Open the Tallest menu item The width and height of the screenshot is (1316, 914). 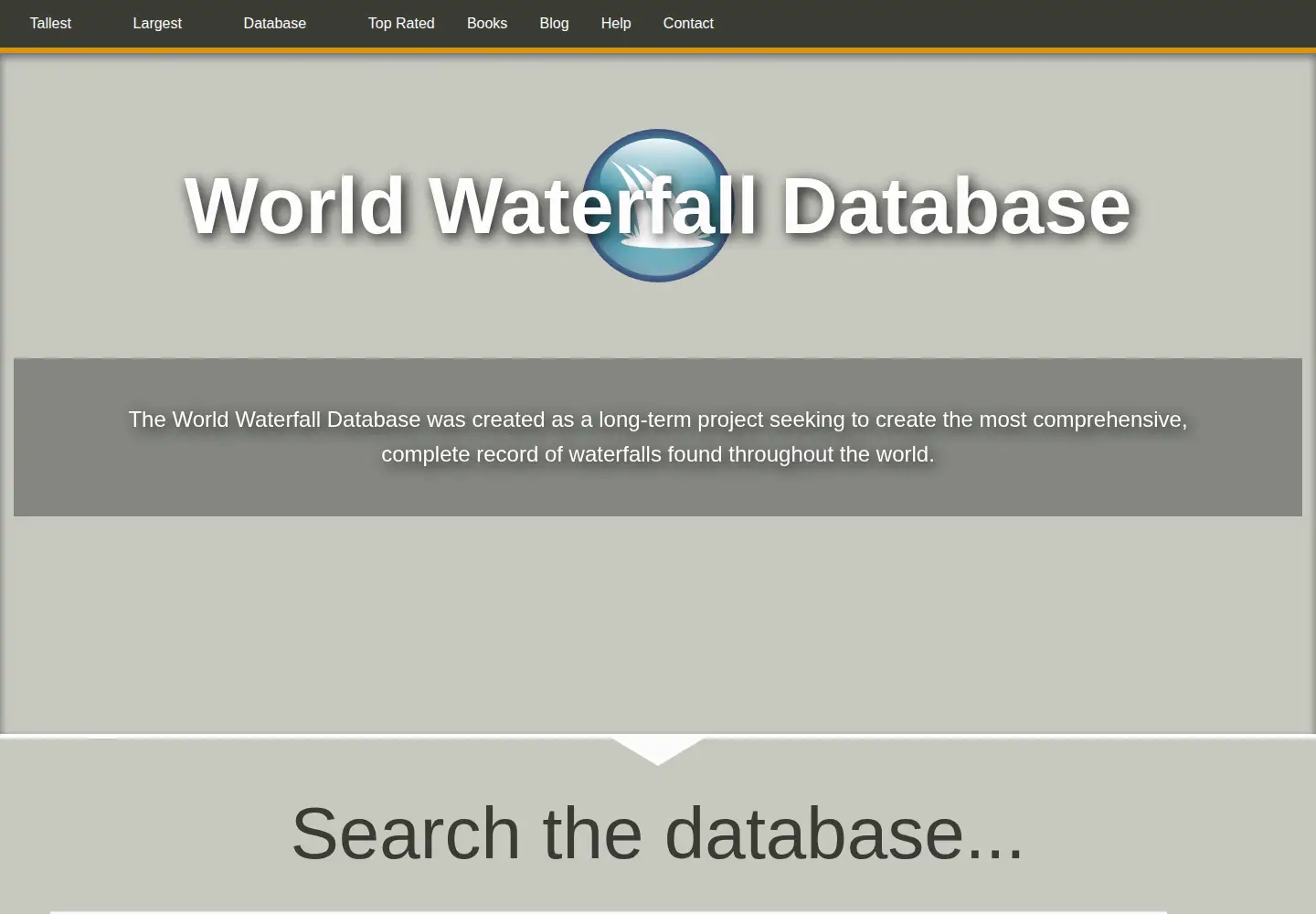50,24
